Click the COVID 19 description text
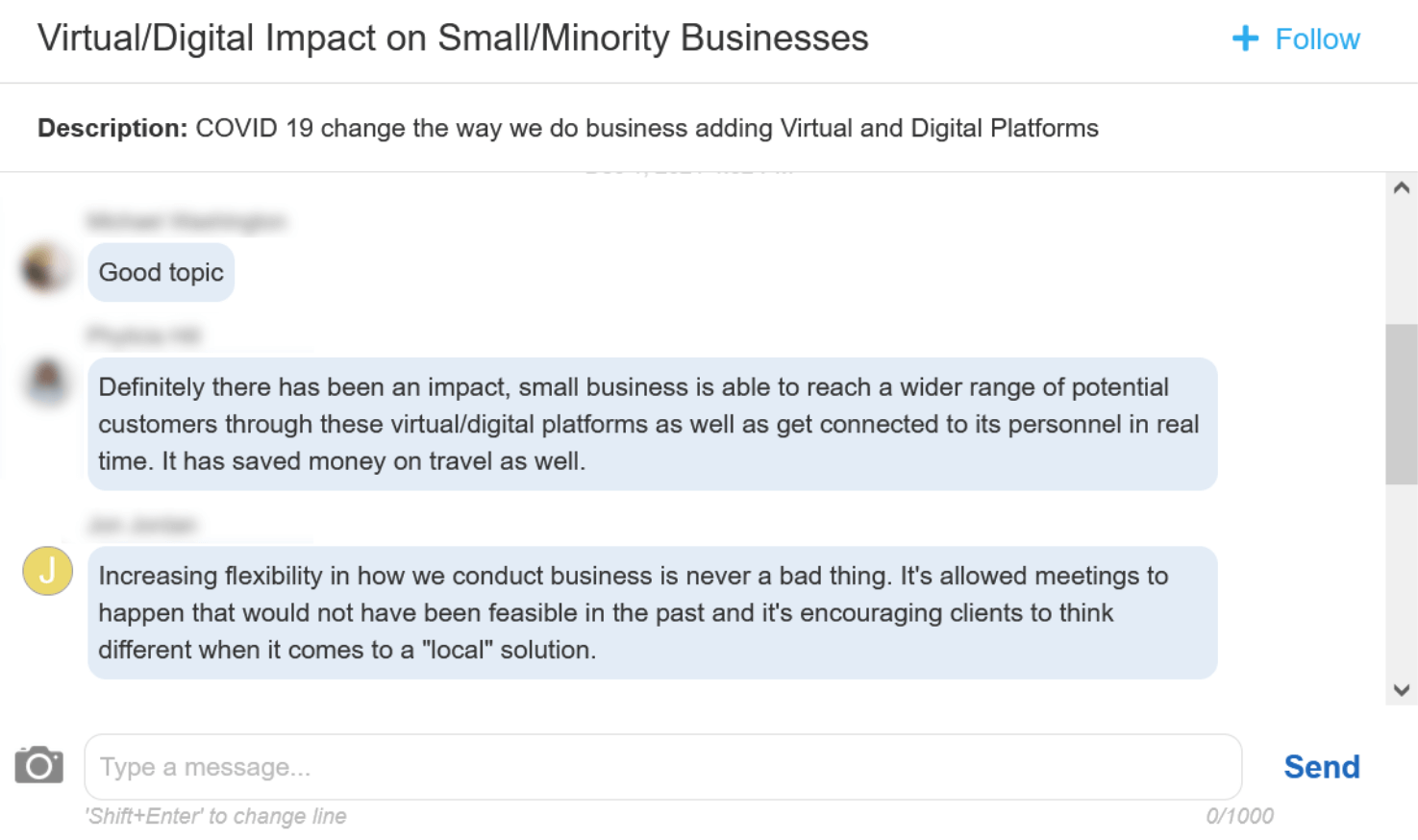Viewport: 1418px width, 840px height. (x=646, y=128)
